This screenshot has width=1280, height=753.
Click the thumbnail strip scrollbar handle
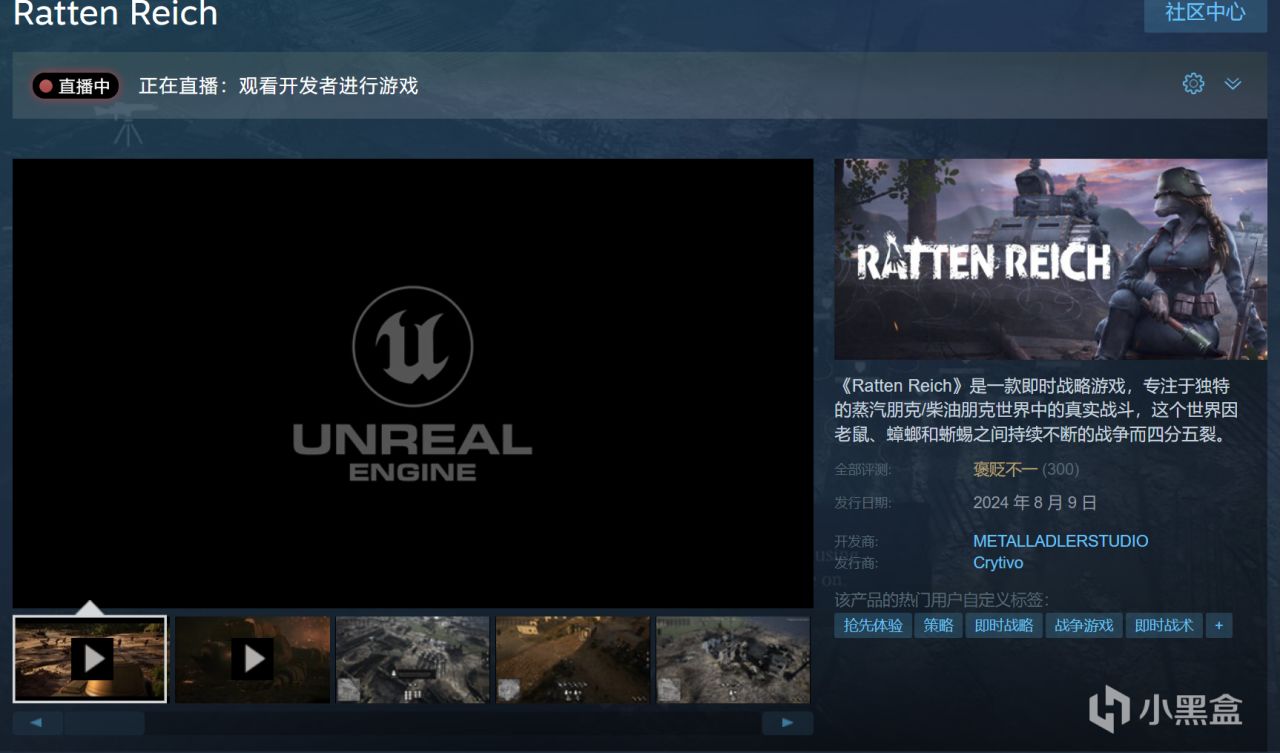tap(104, 723)
